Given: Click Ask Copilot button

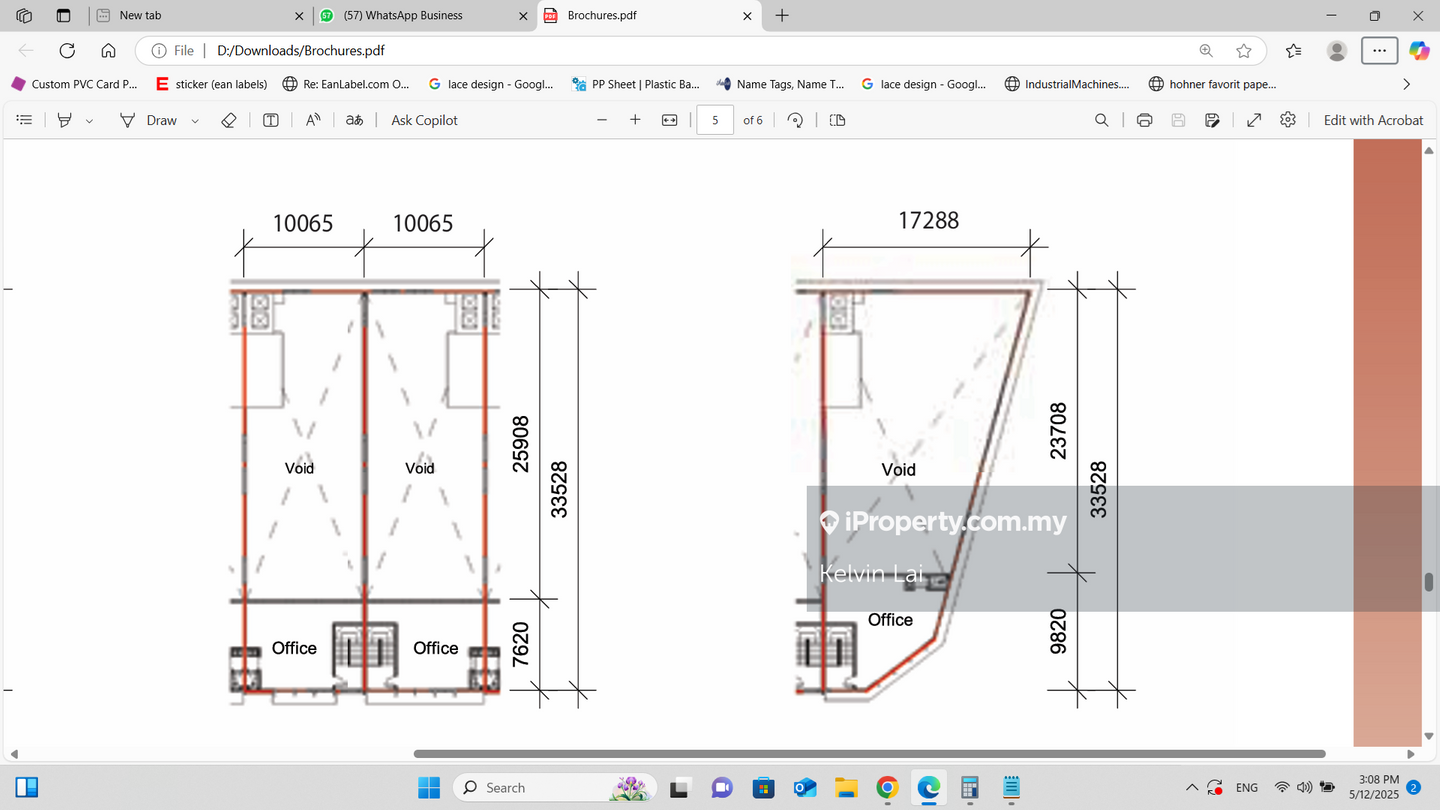Looking at the screenshot, I should (x=424, y=120).
